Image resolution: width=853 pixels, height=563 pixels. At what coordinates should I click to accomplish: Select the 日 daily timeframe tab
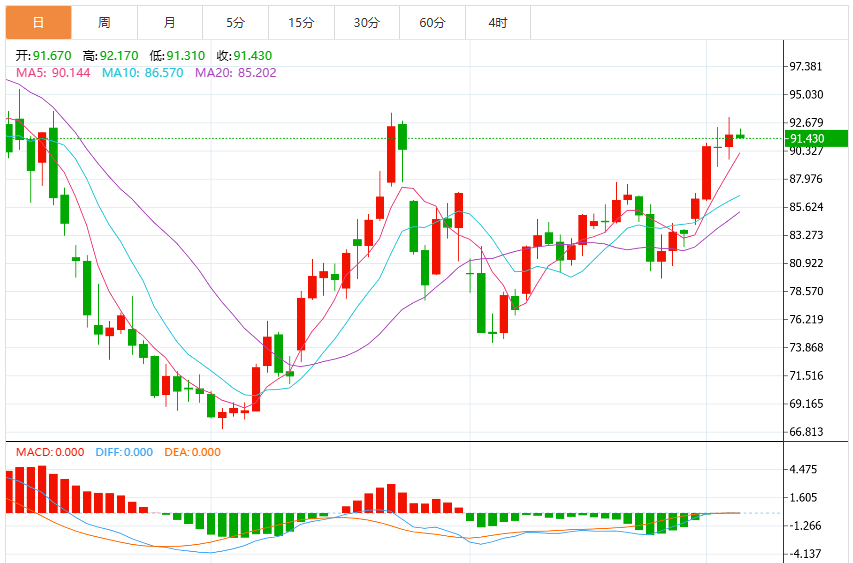click(x=39, y=23)
